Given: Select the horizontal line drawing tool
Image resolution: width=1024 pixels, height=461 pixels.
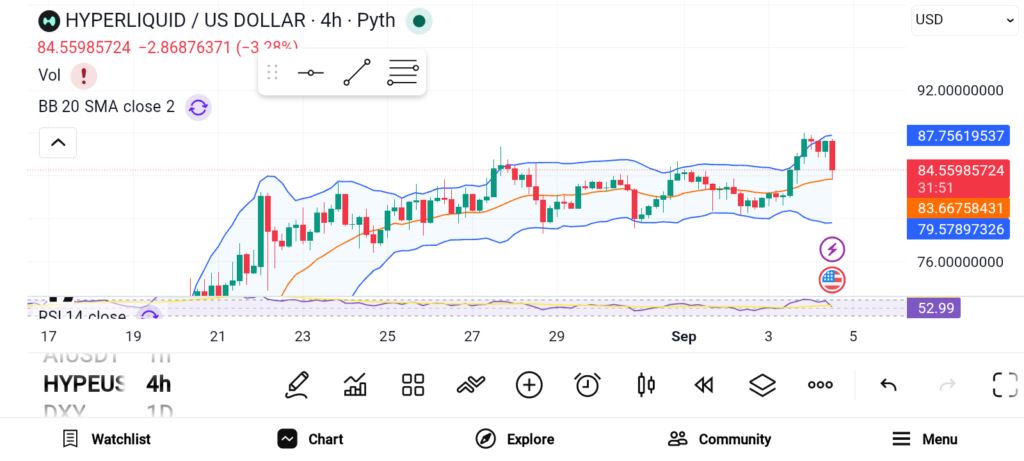Looking at the screenshot, I should click(x=310, y=72).
